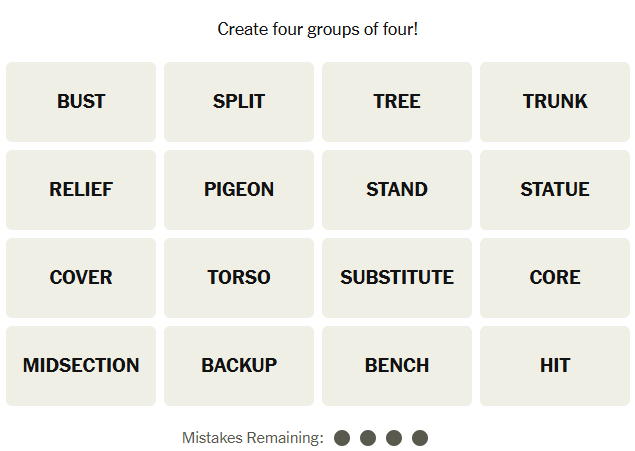
Task: Tap the STATUE word tile
Action: pyautogui.click(x=555, y=190)
